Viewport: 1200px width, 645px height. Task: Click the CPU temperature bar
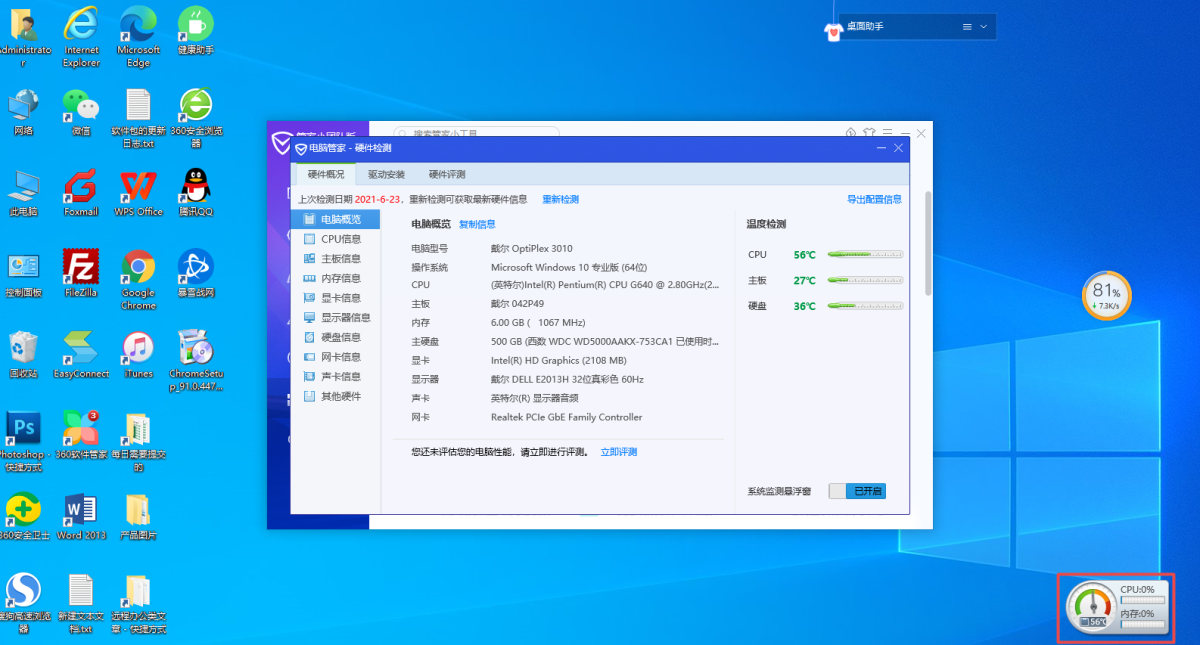point(866,255)
